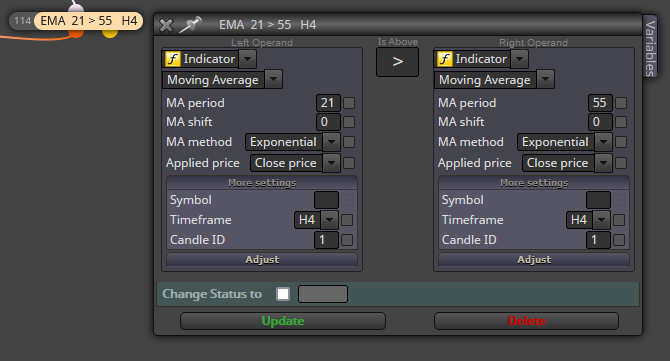Click the Change Status to value field
Image resolution: width=670 pixels, height=361 pixels.
pos(323,294)
